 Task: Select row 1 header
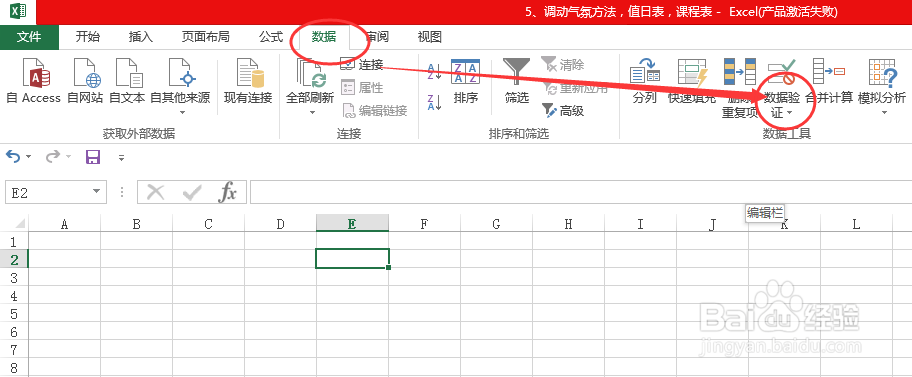[14, 241]
